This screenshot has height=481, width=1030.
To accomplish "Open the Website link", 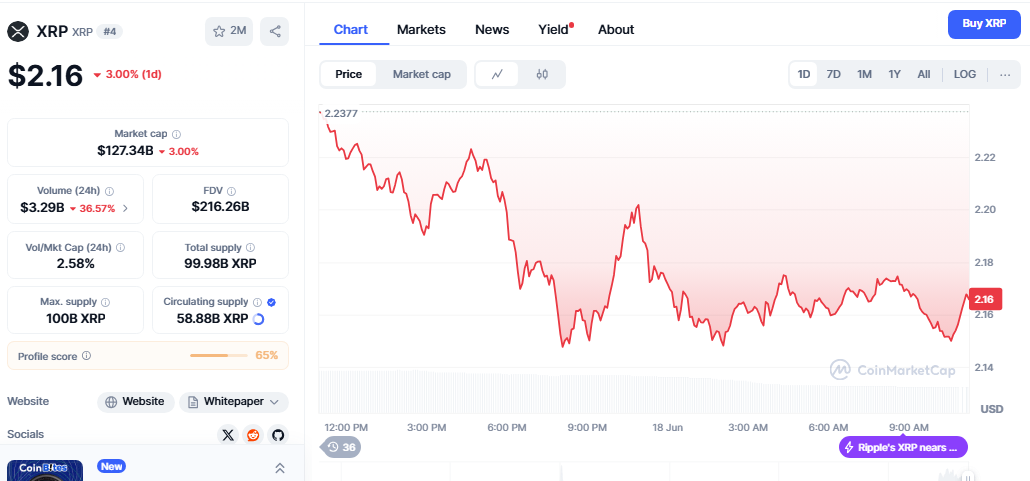I will point(136,401).
